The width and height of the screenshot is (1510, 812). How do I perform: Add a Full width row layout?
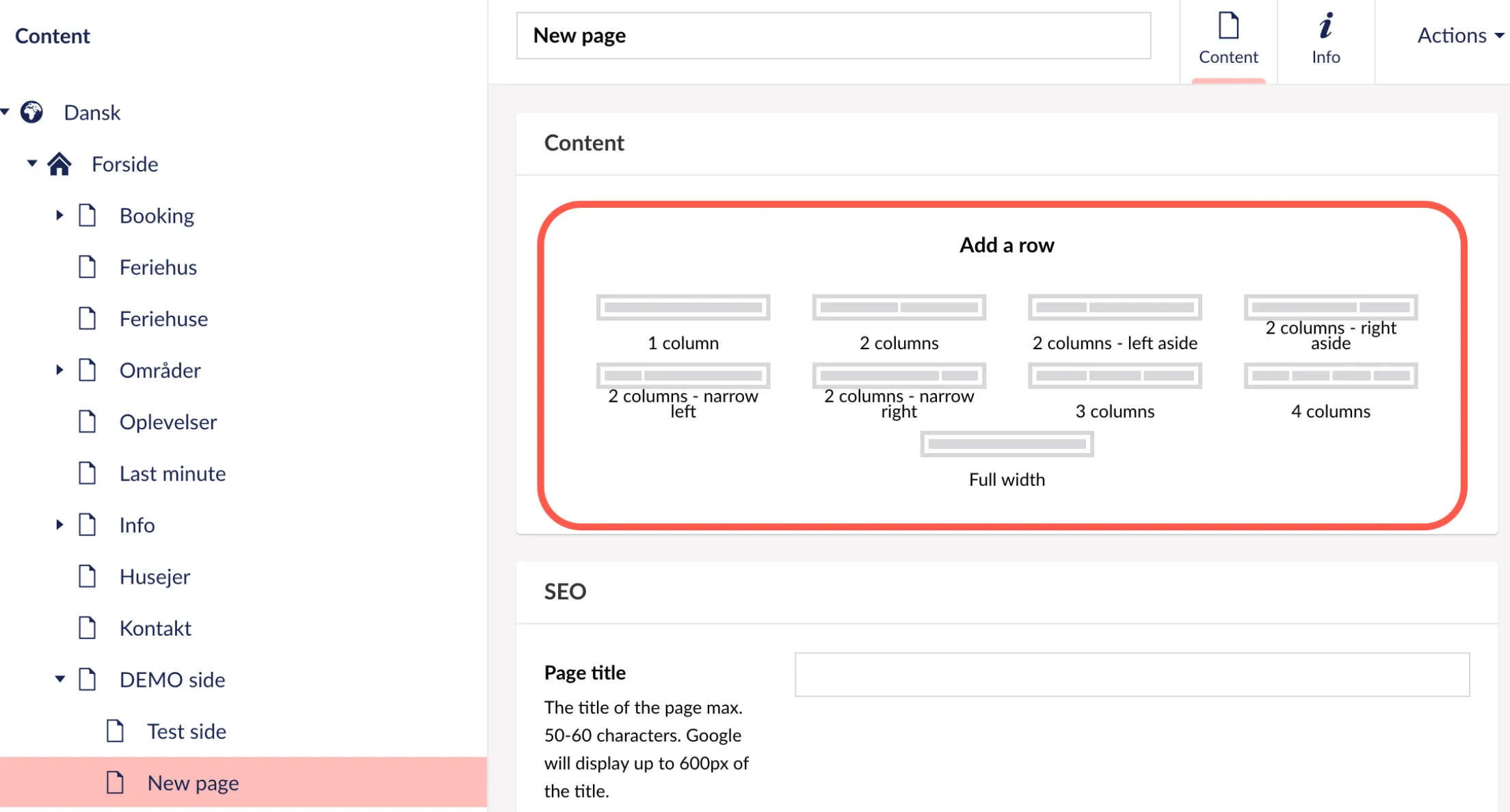tap(1007, 444)
